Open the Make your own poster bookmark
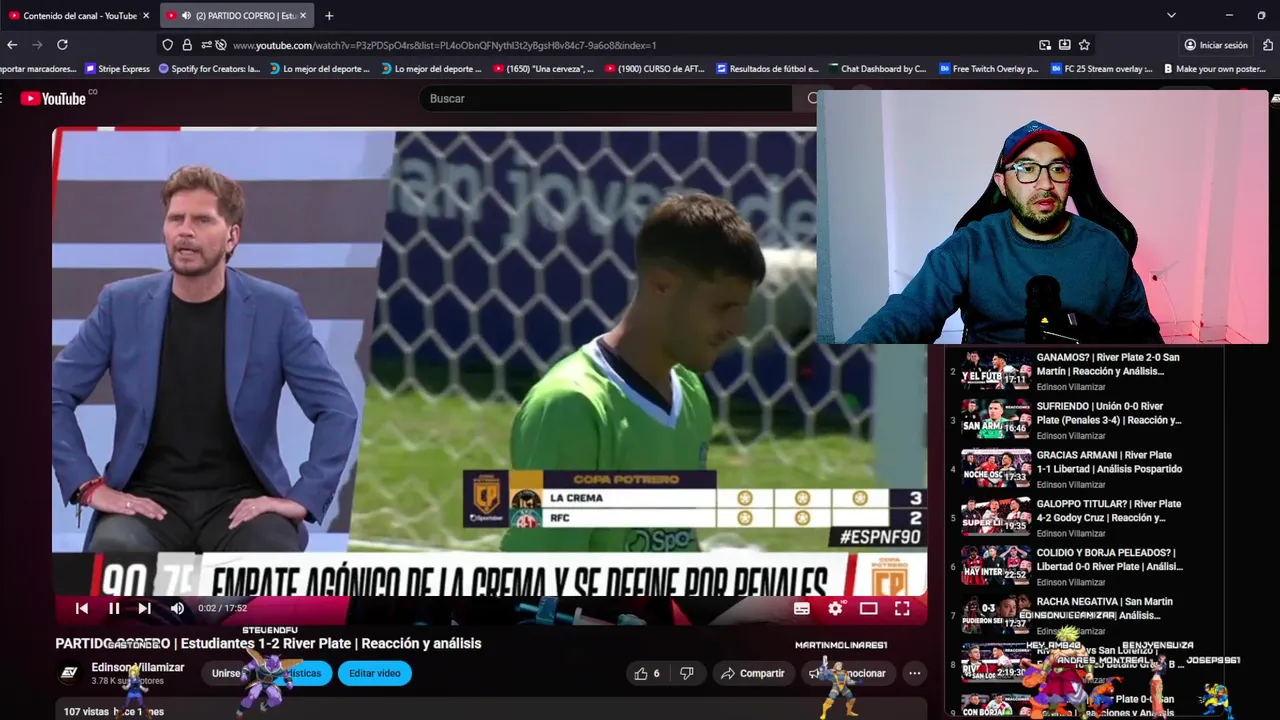This screenshot has height=720, width=1280. (x=1214, y=69)
